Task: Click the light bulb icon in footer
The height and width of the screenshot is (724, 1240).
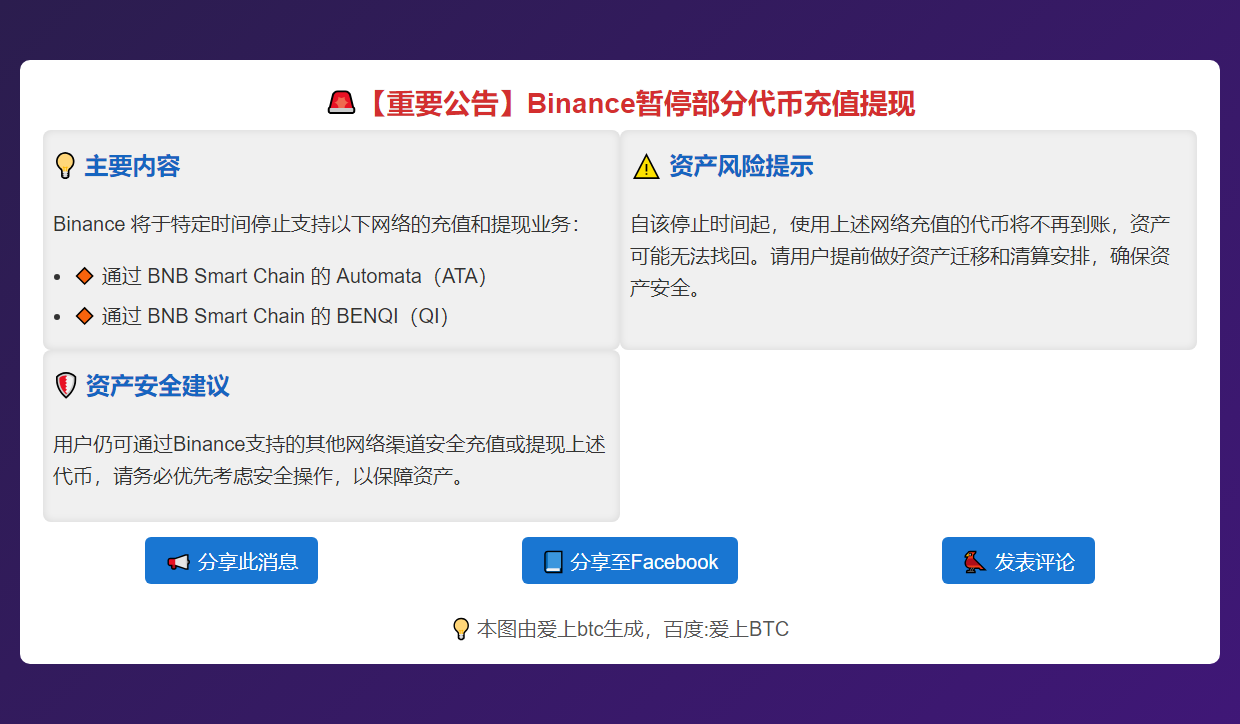Action: [461, 629]
